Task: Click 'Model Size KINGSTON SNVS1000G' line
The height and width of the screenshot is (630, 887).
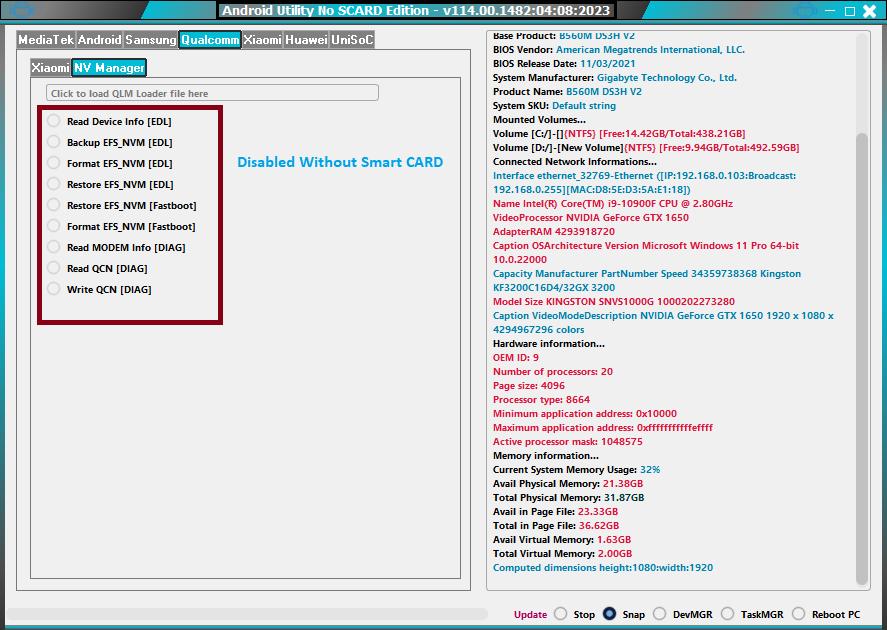Action: click(614, 301)
